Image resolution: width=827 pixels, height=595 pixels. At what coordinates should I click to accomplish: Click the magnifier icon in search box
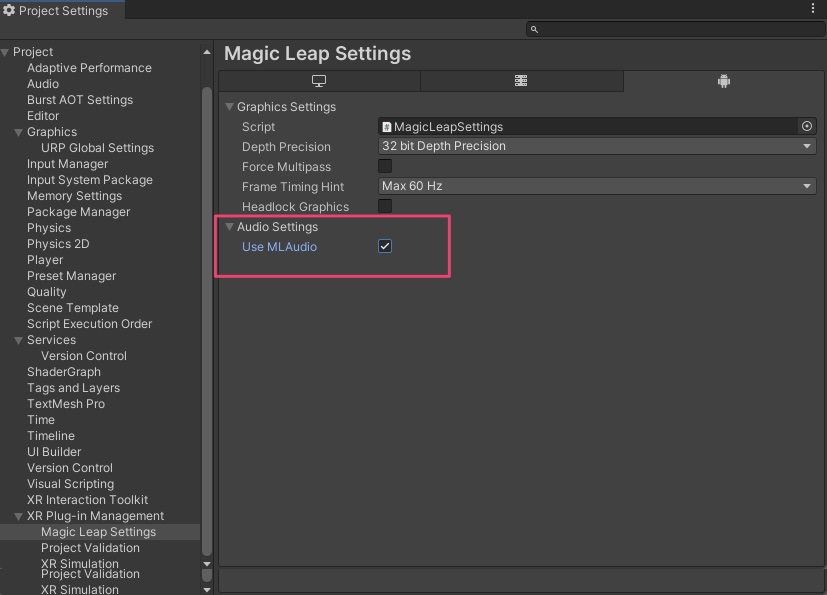534,30
